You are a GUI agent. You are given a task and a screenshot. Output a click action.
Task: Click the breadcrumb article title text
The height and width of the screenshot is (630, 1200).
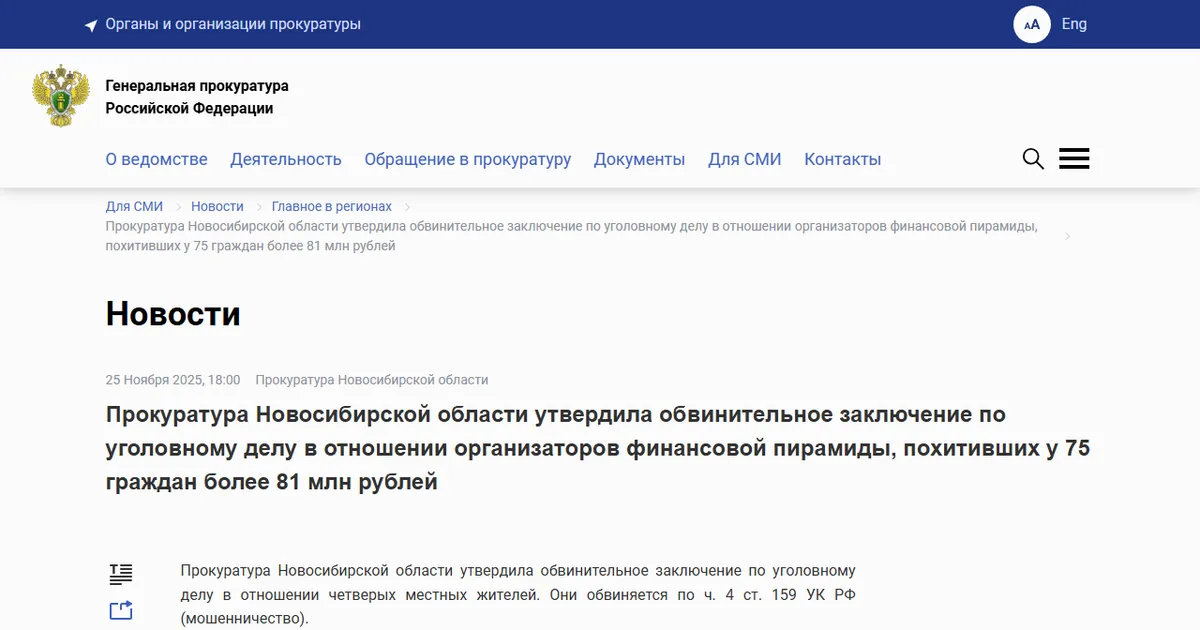[572, 236]
